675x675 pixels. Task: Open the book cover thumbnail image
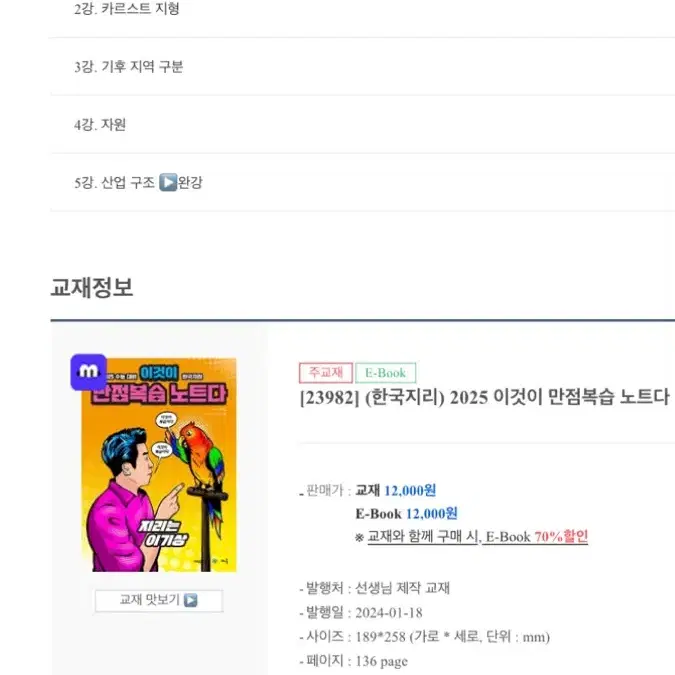[x=159, y=464]
